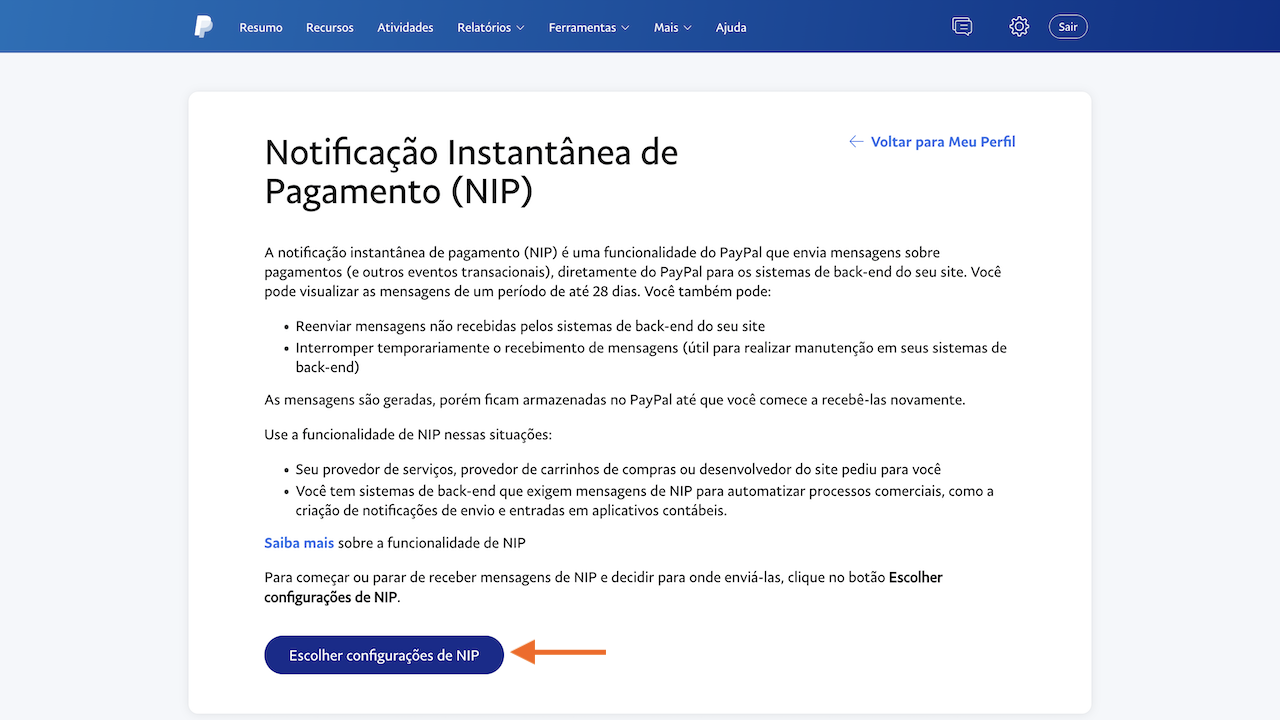The image size is (1280, 720).
Task: Click the bullet text Você tem sistemas de back-end
Action: click(645, 500)
